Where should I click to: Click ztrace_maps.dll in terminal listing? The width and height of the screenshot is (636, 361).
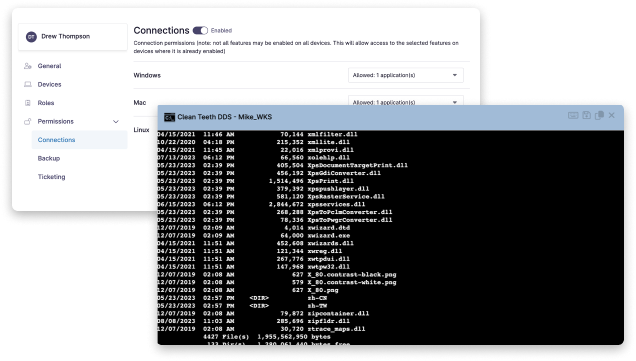point(336,329)
